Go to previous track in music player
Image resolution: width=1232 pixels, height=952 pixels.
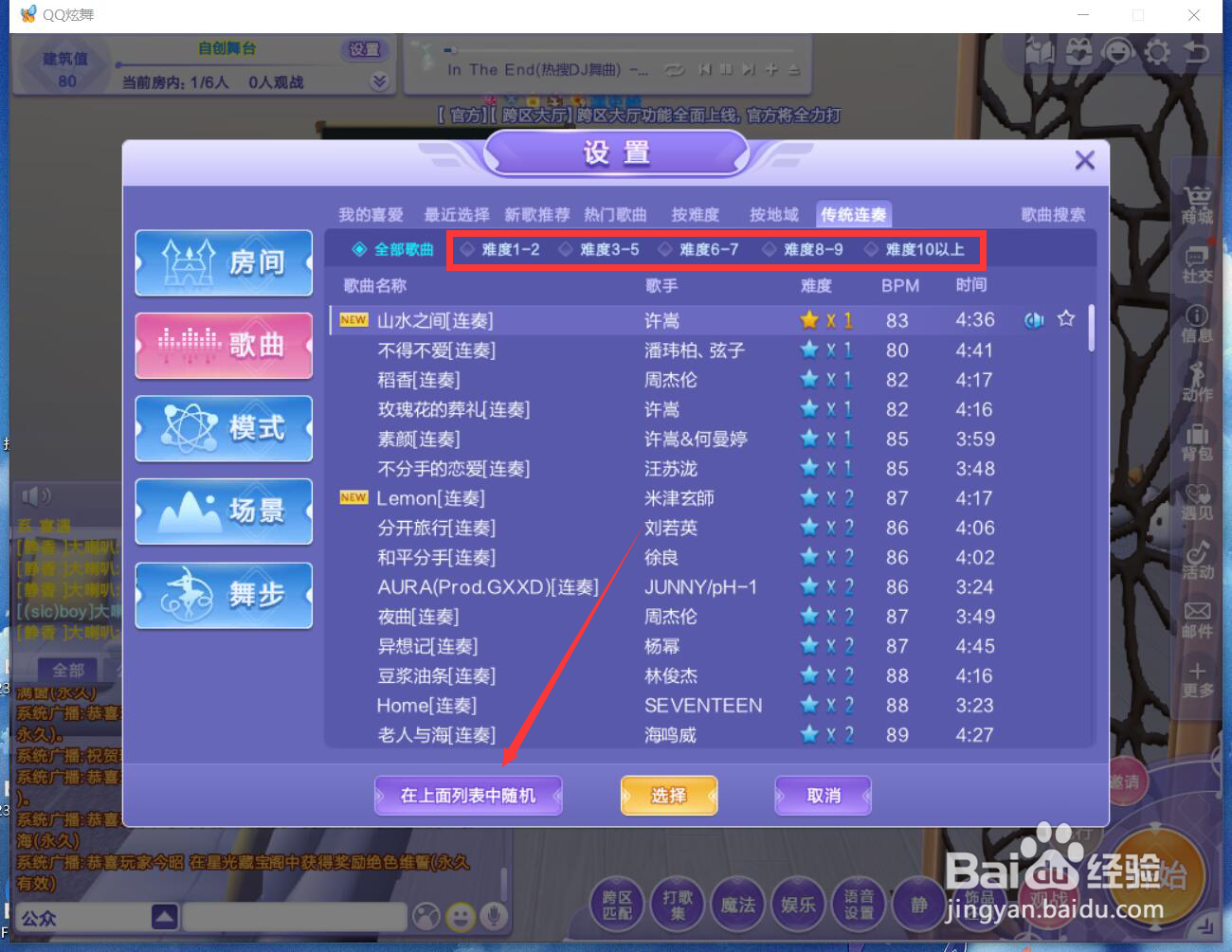[704, 70]
